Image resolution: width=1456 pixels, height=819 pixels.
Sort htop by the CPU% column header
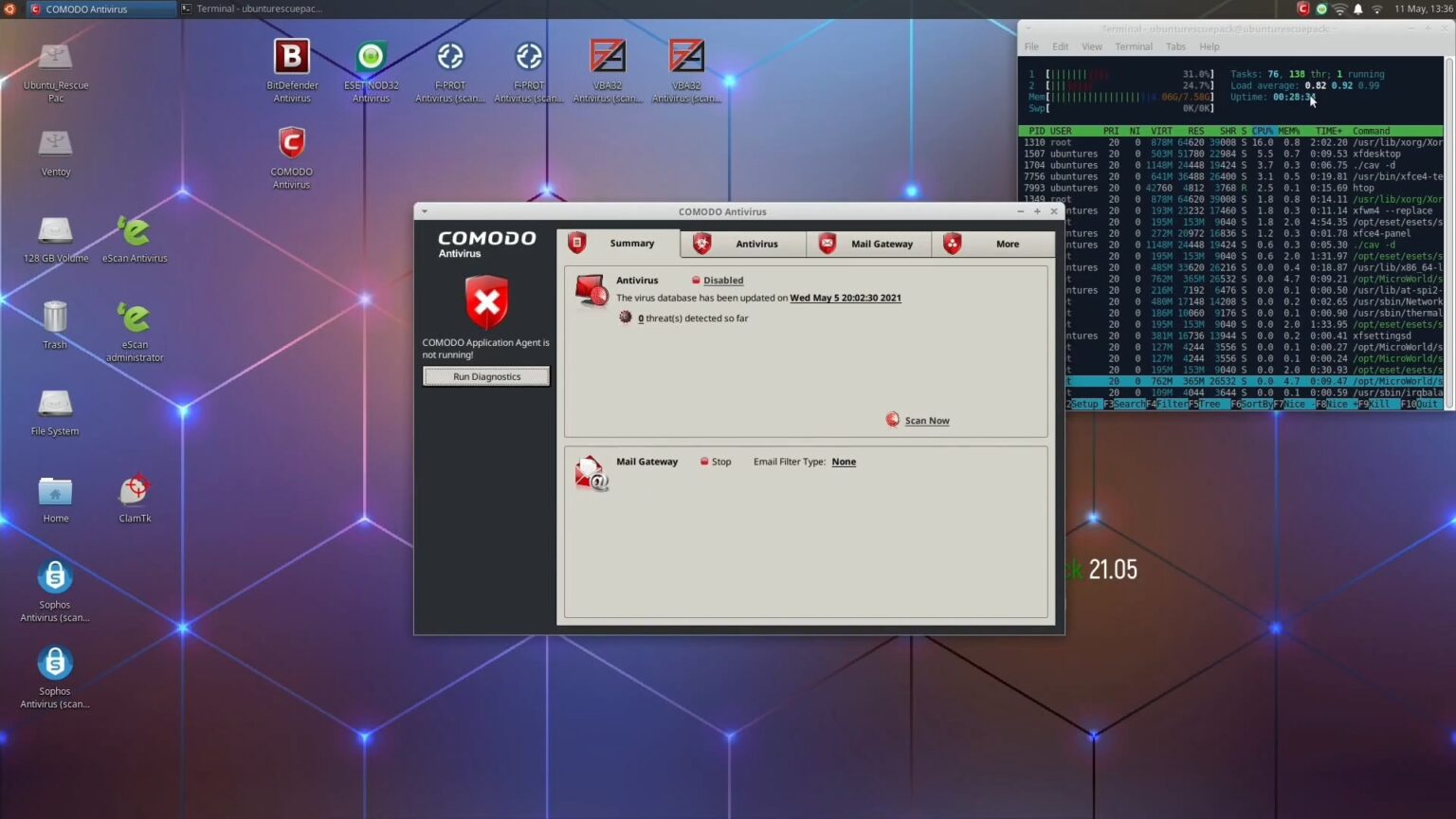tap(1263, 131)
